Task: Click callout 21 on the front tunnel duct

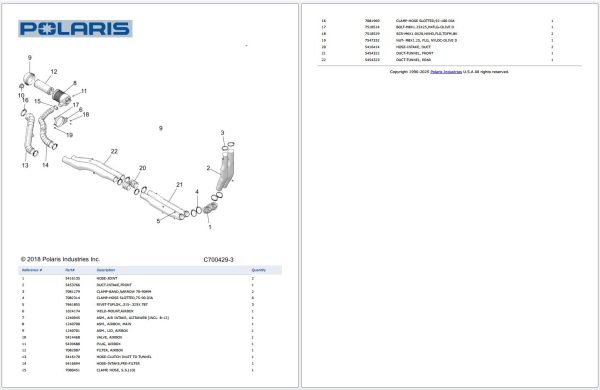Action: [179, 184]
